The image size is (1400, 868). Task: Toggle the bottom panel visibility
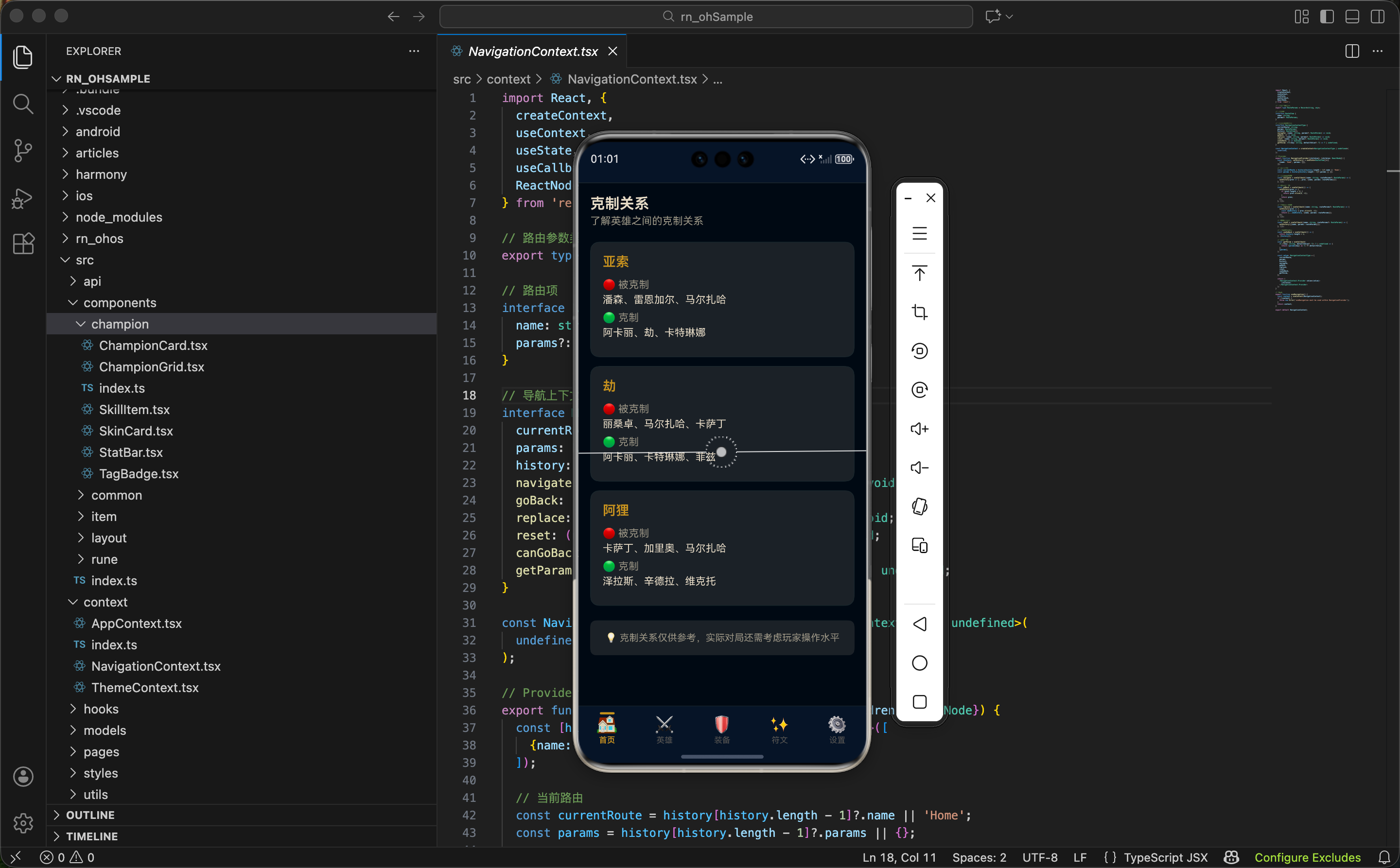tap(1352, 17)
